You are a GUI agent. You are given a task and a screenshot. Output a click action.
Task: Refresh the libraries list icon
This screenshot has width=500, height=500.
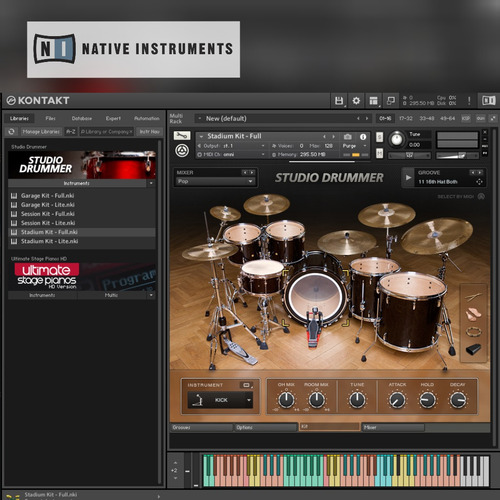pos(11,132)
